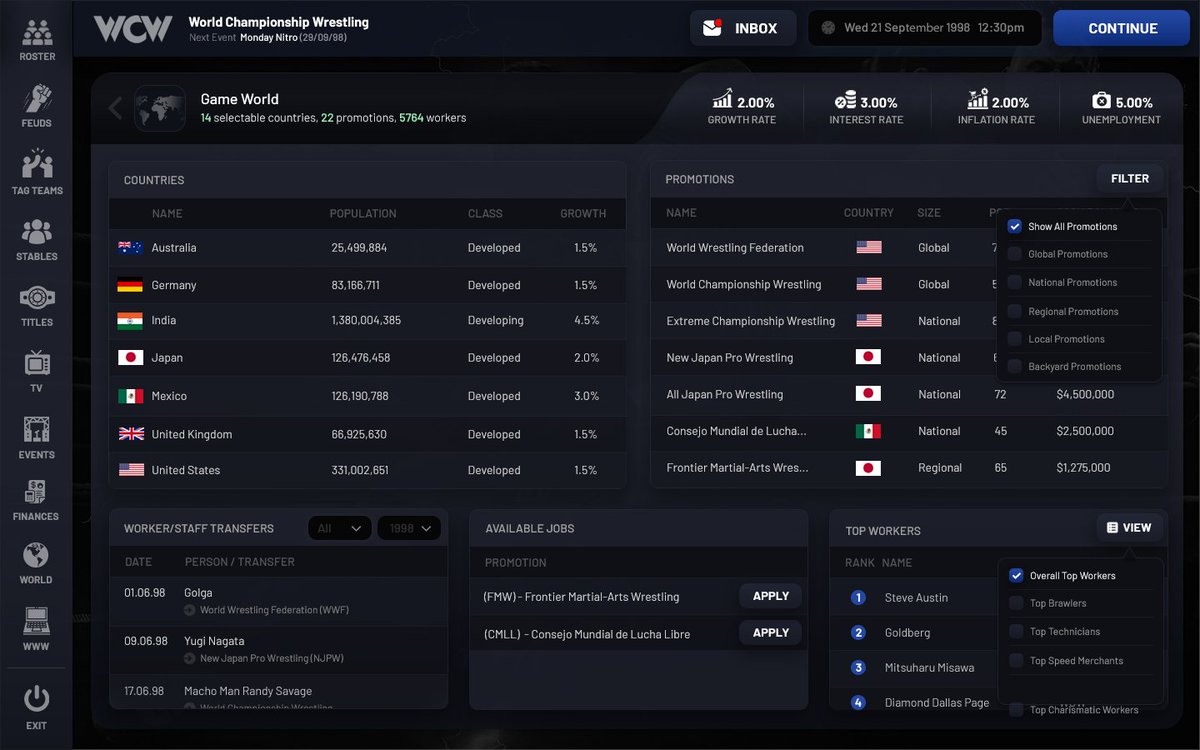Click the Continue button
The height and width of the screenshot is (750, 1200).
click(x=1123, y=28)
